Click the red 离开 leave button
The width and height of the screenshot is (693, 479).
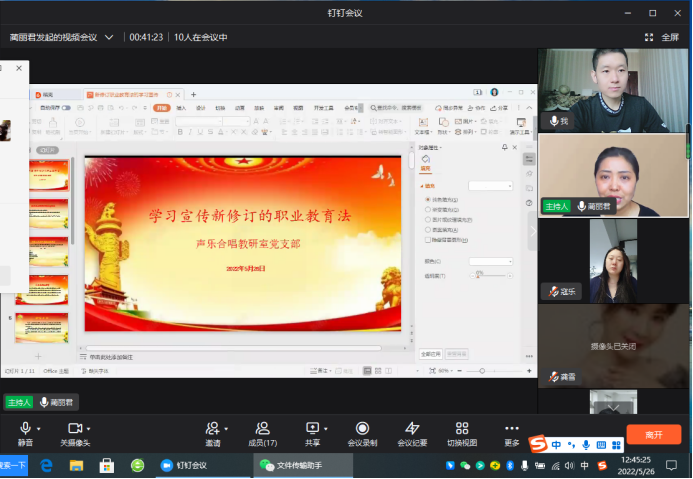pyautogui.click(x=653, y=435)
